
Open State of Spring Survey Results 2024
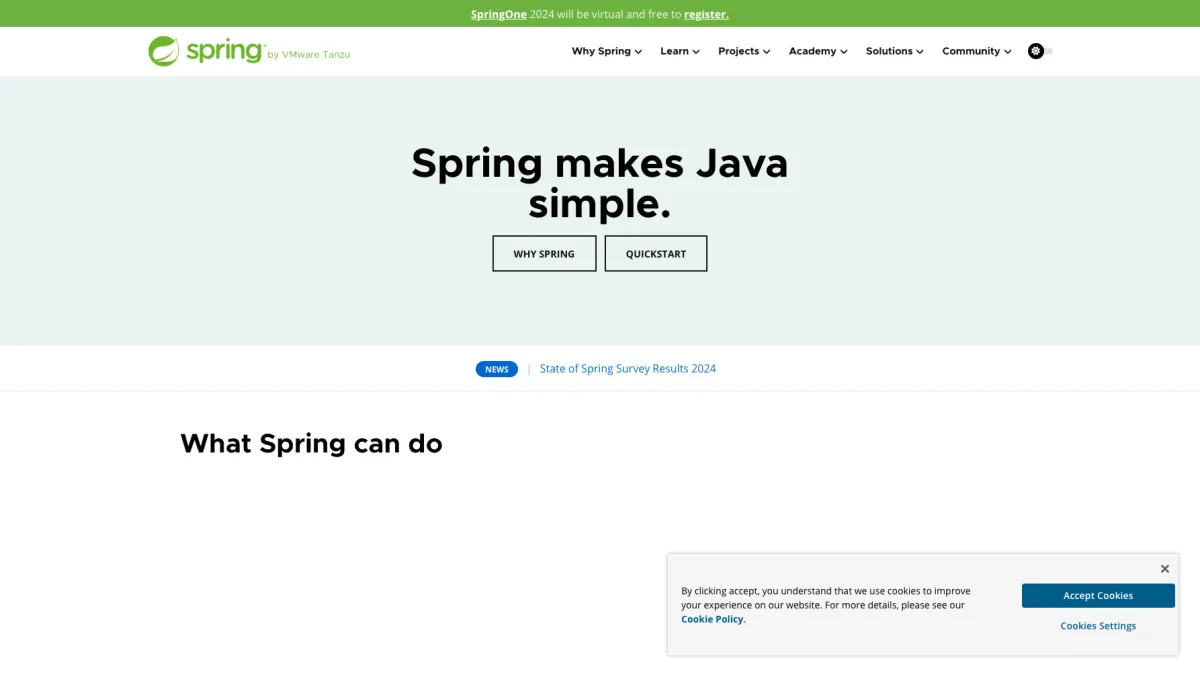628,369
